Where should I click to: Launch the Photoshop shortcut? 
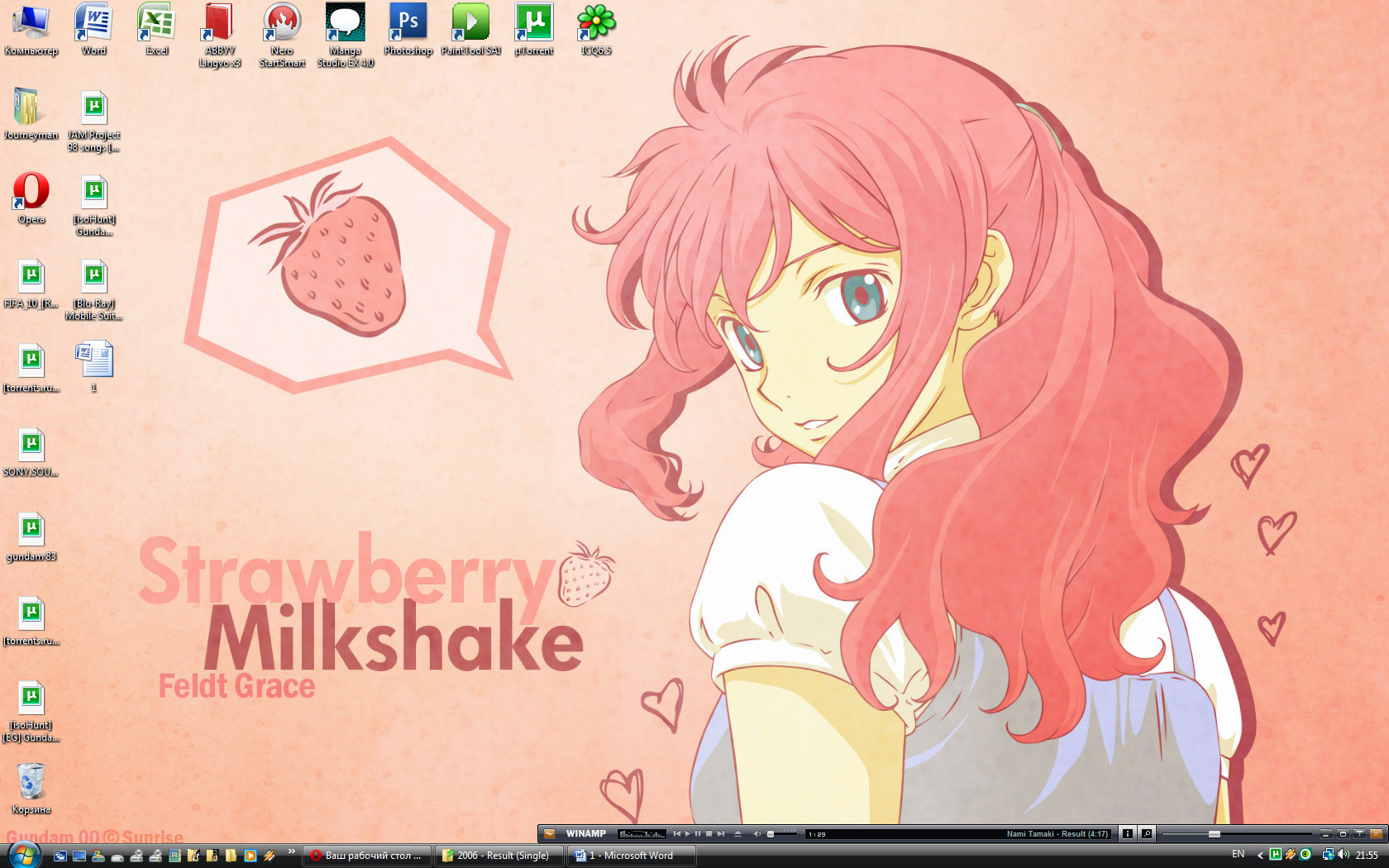click(408, 30)
